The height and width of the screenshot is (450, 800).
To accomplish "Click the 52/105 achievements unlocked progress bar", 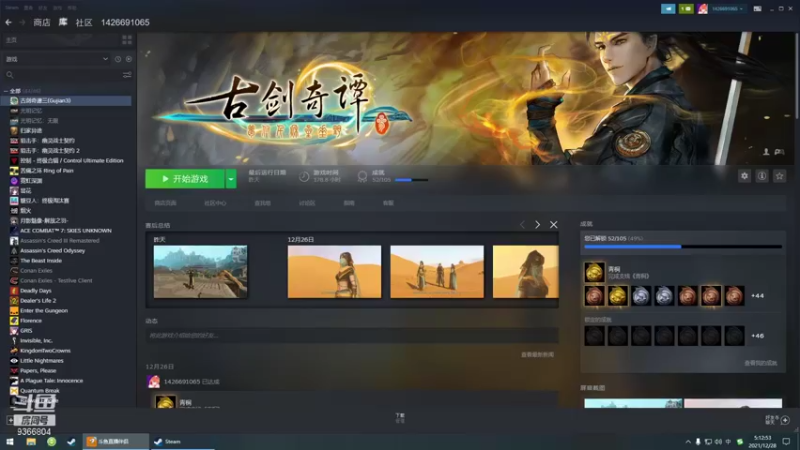I will pyautogui.click(x=683, y=246).
